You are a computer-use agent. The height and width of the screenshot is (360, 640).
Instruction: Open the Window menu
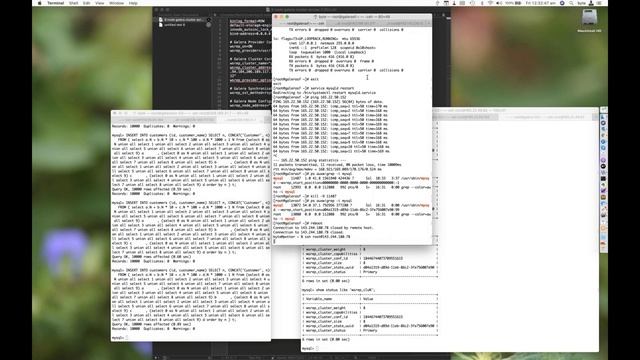click(x=116, y=3)
